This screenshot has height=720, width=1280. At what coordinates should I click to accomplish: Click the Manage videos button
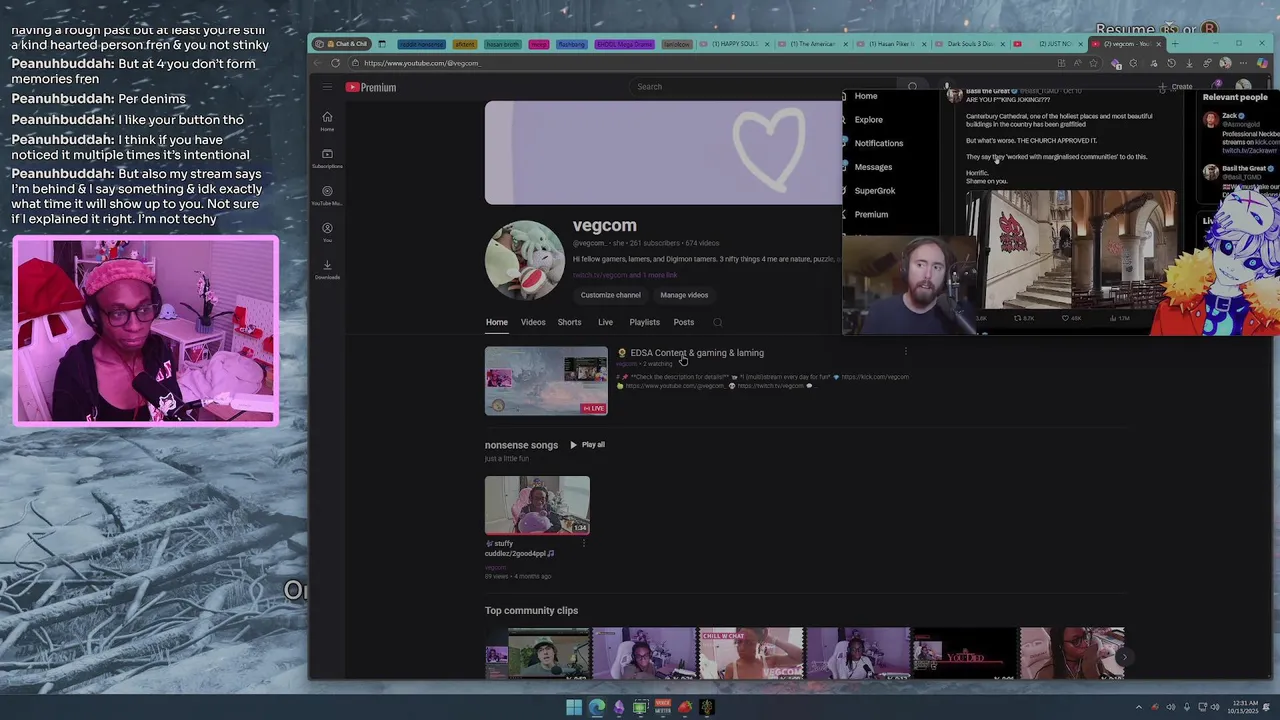click(x=684, y=295)
